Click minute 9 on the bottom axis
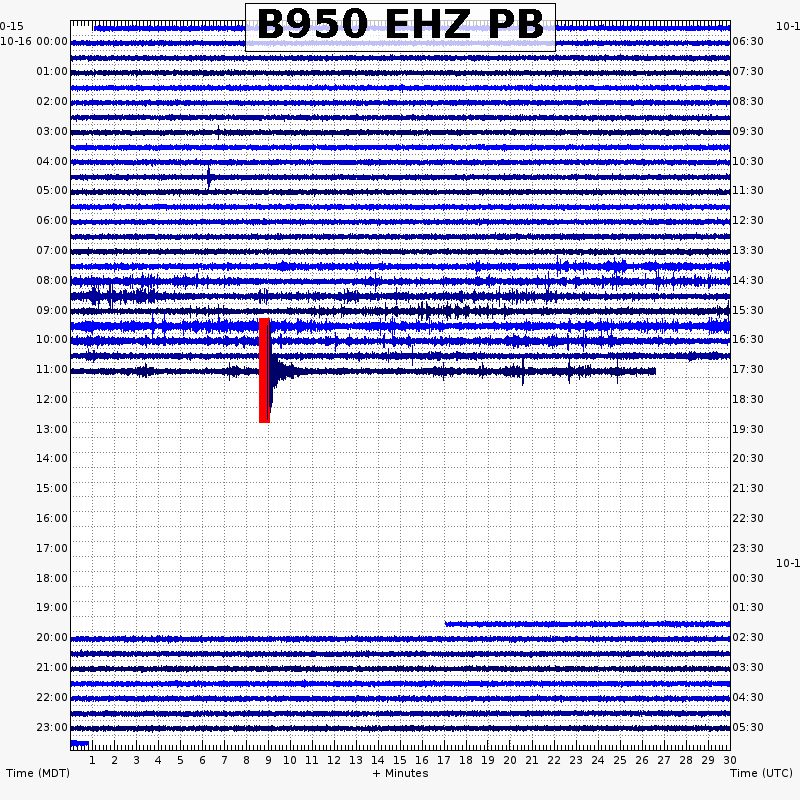Image resolution: width=800 pixels, height=800 pixels. point(268,760)
